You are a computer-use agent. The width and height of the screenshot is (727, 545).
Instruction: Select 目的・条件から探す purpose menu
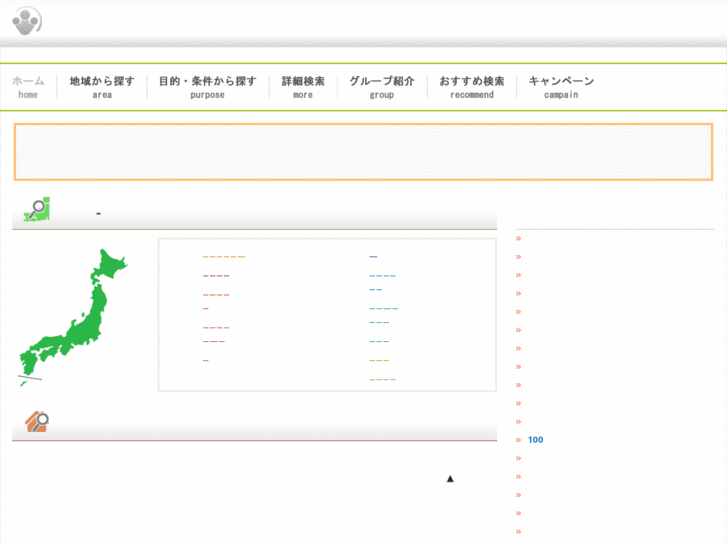[x=207, y=87]
